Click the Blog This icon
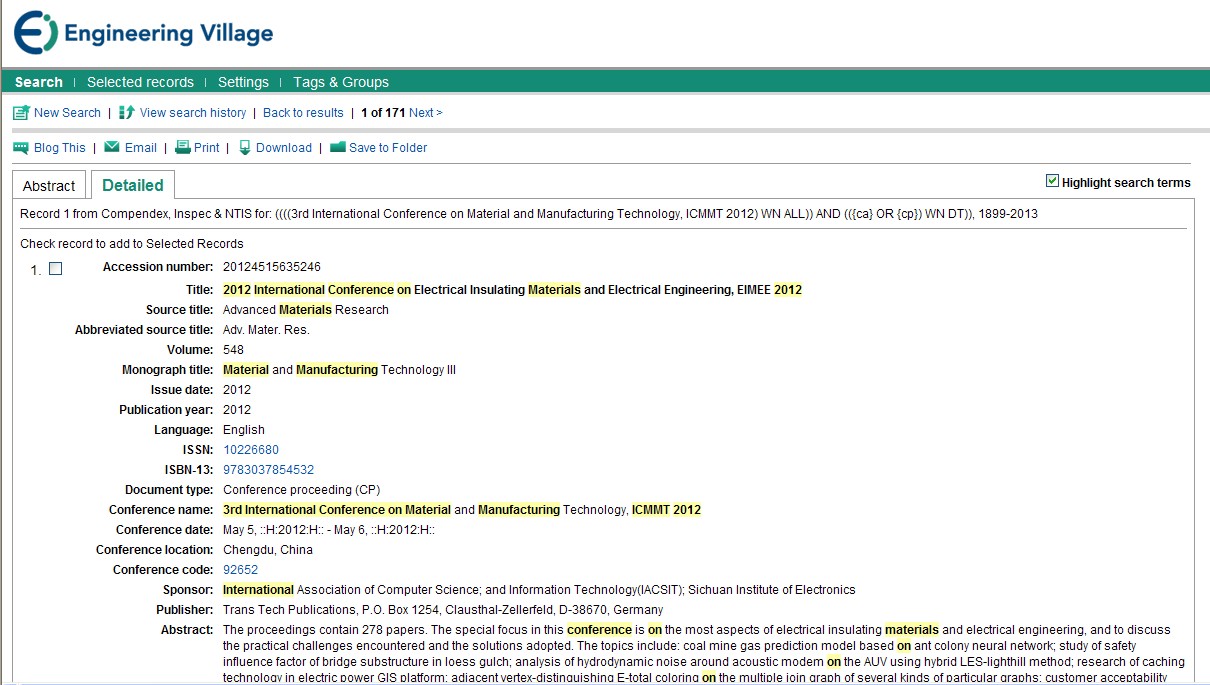Screen dimensions: 1210x685 pos(21,148)
